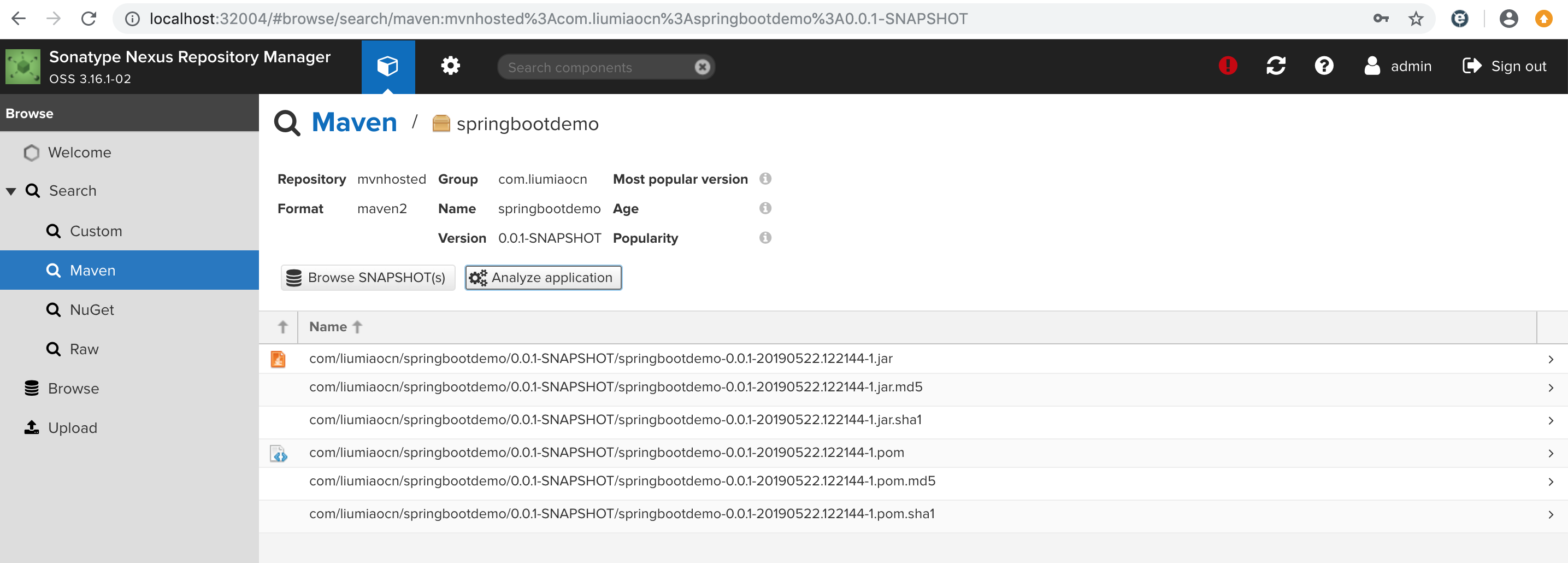
Task: Collapse the Search section in sidebar
Action: click(10, 190)
